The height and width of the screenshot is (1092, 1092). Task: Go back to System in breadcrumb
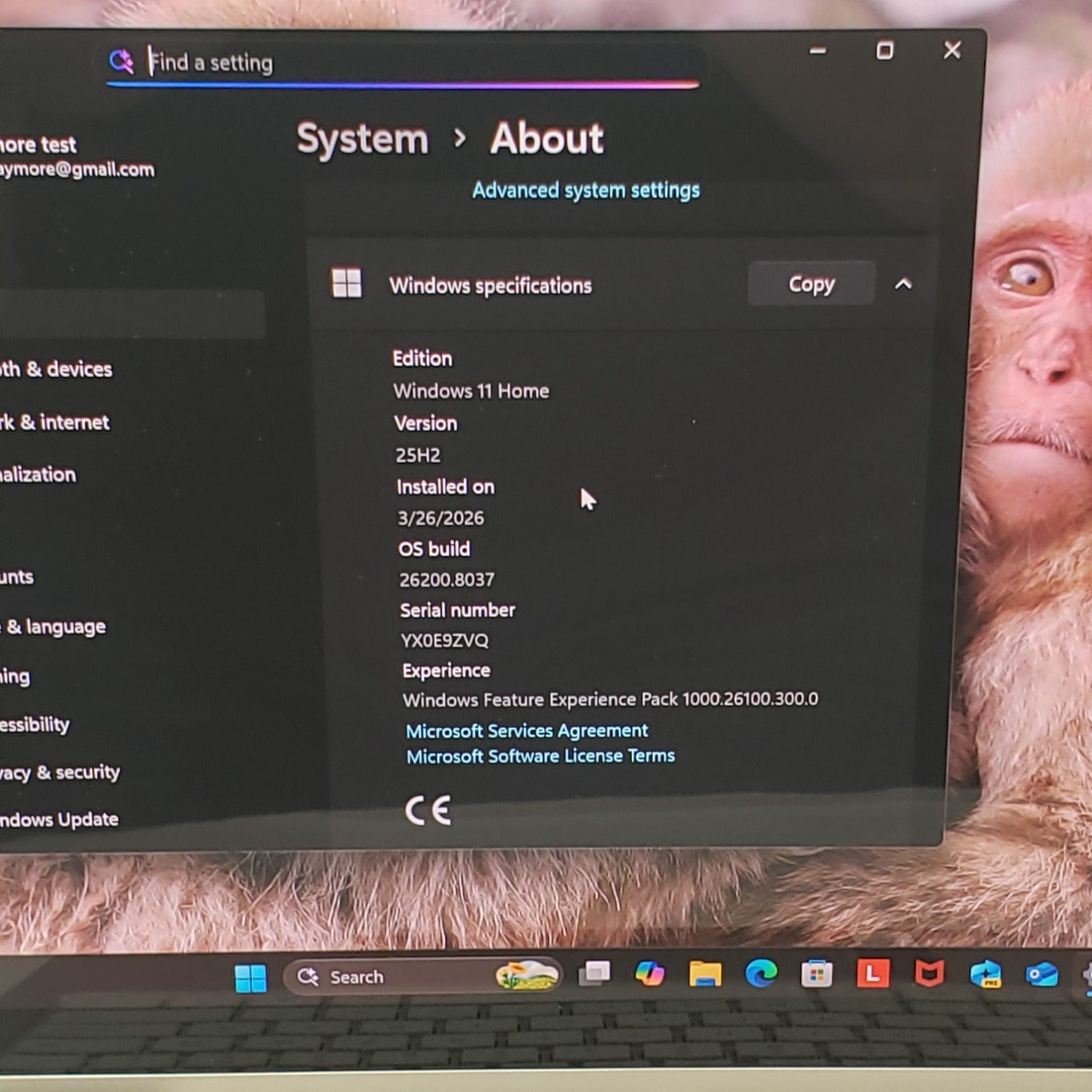pos(363,139)
